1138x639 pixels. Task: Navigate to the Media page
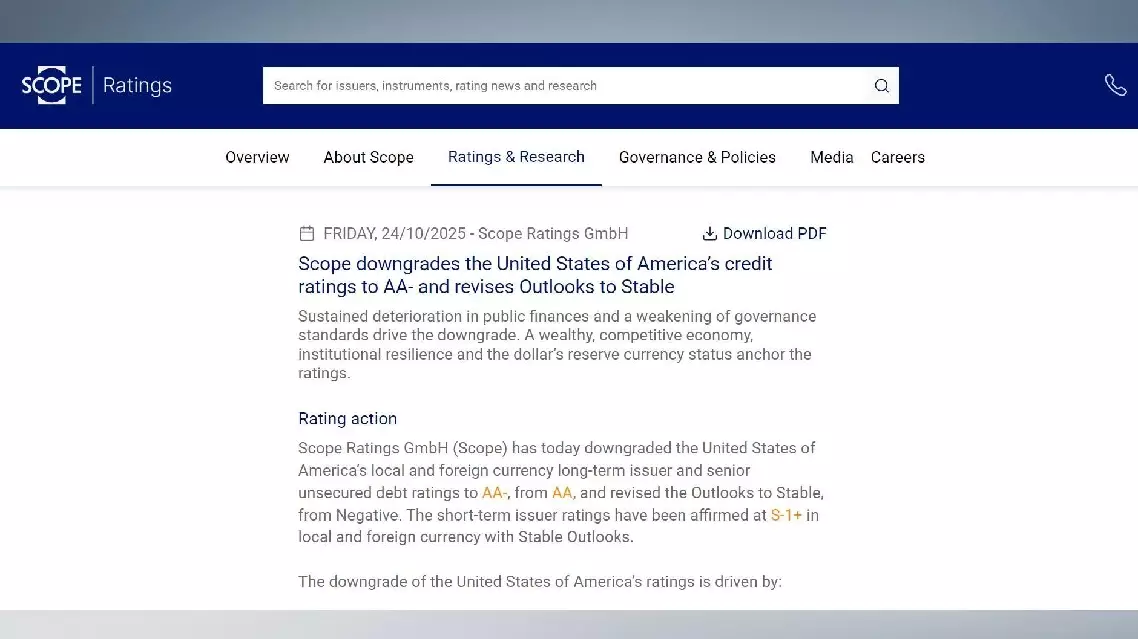pos(831,157)
